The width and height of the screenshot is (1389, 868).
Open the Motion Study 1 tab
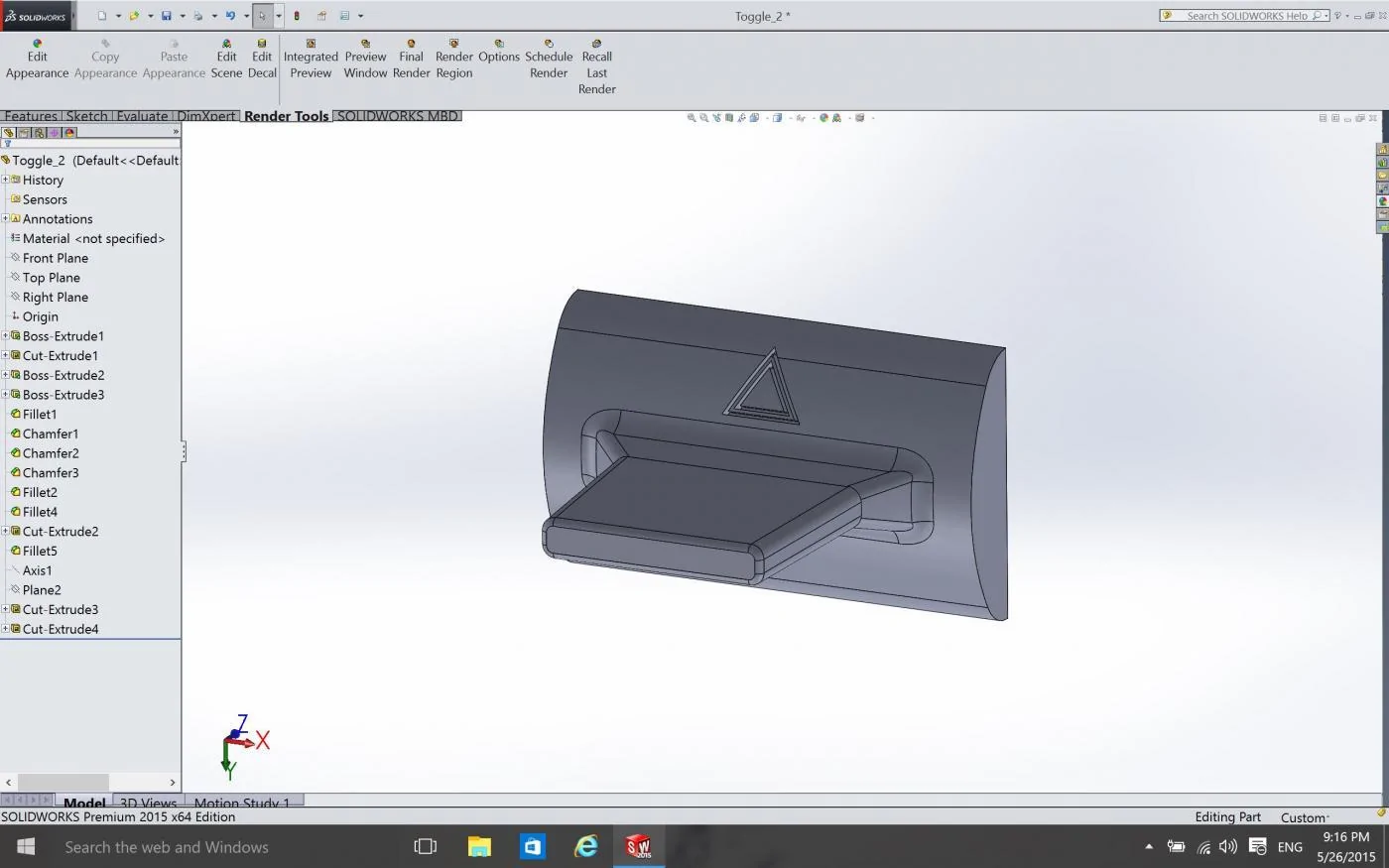tap(242, 803)
